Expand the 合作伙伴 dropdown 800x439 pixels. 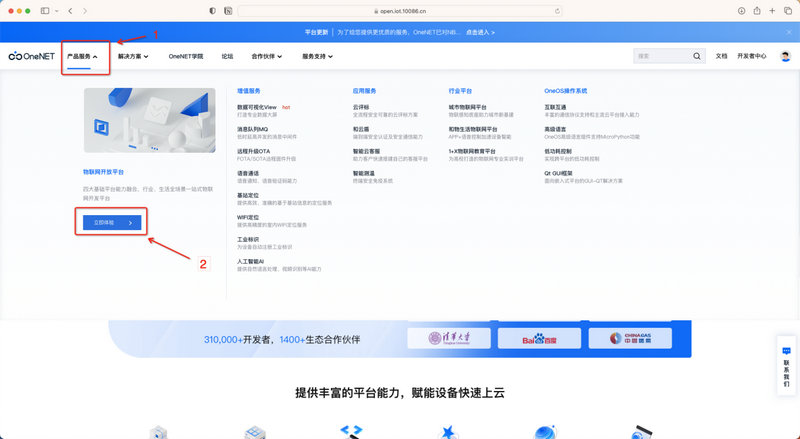coord(266,56)
